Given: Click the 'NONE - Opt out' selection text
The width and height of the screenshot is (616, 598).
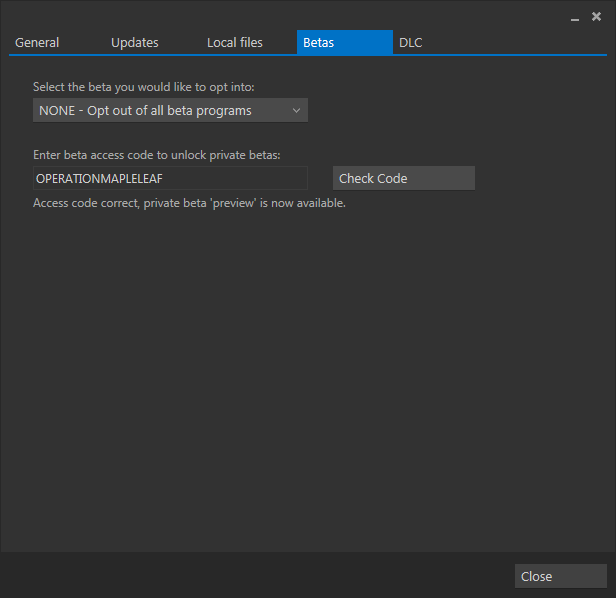Looking at the screenshot, I should tap(145, 110).
